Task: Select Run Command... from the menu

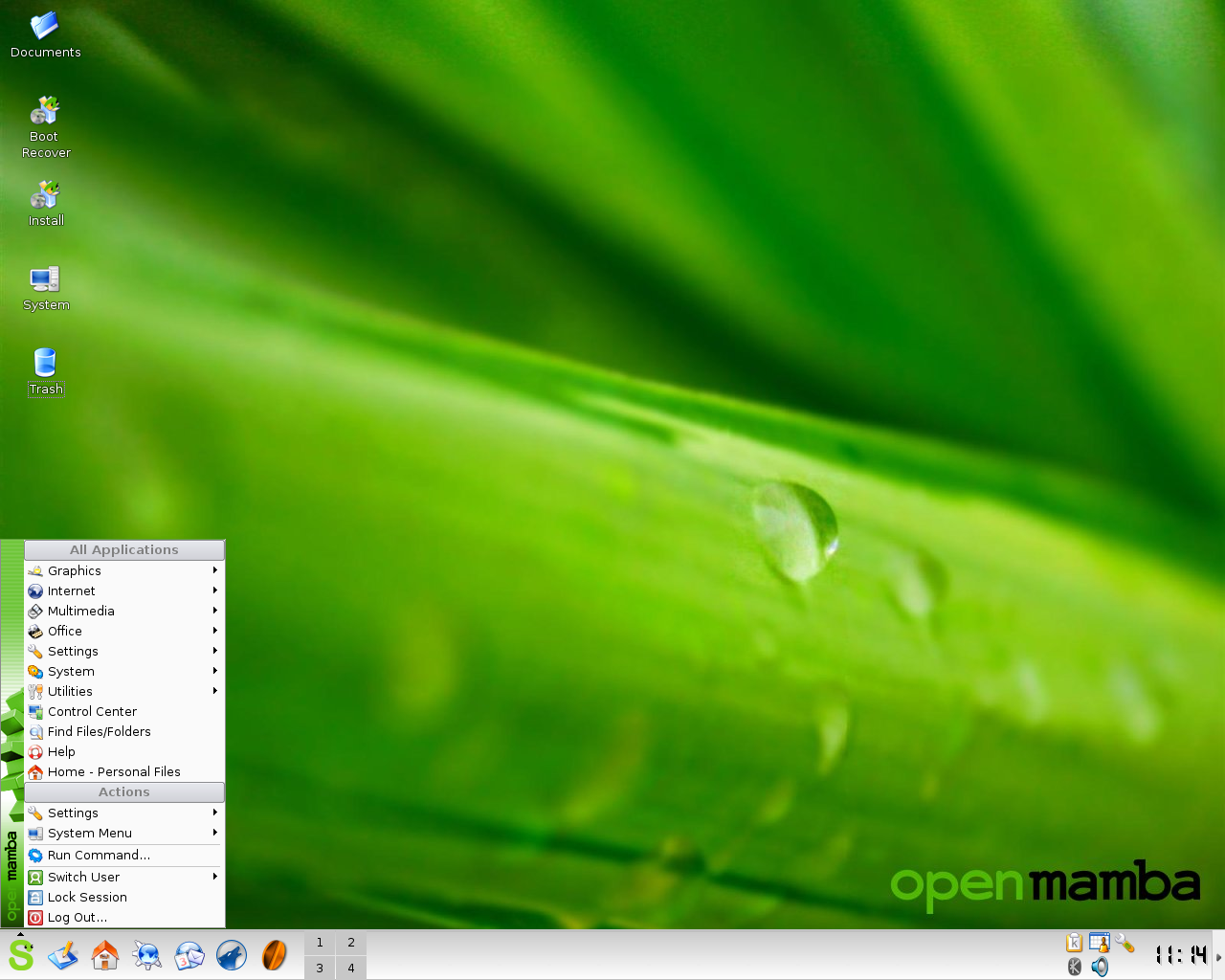Action: pyautogui.click(x=124, y=856)
